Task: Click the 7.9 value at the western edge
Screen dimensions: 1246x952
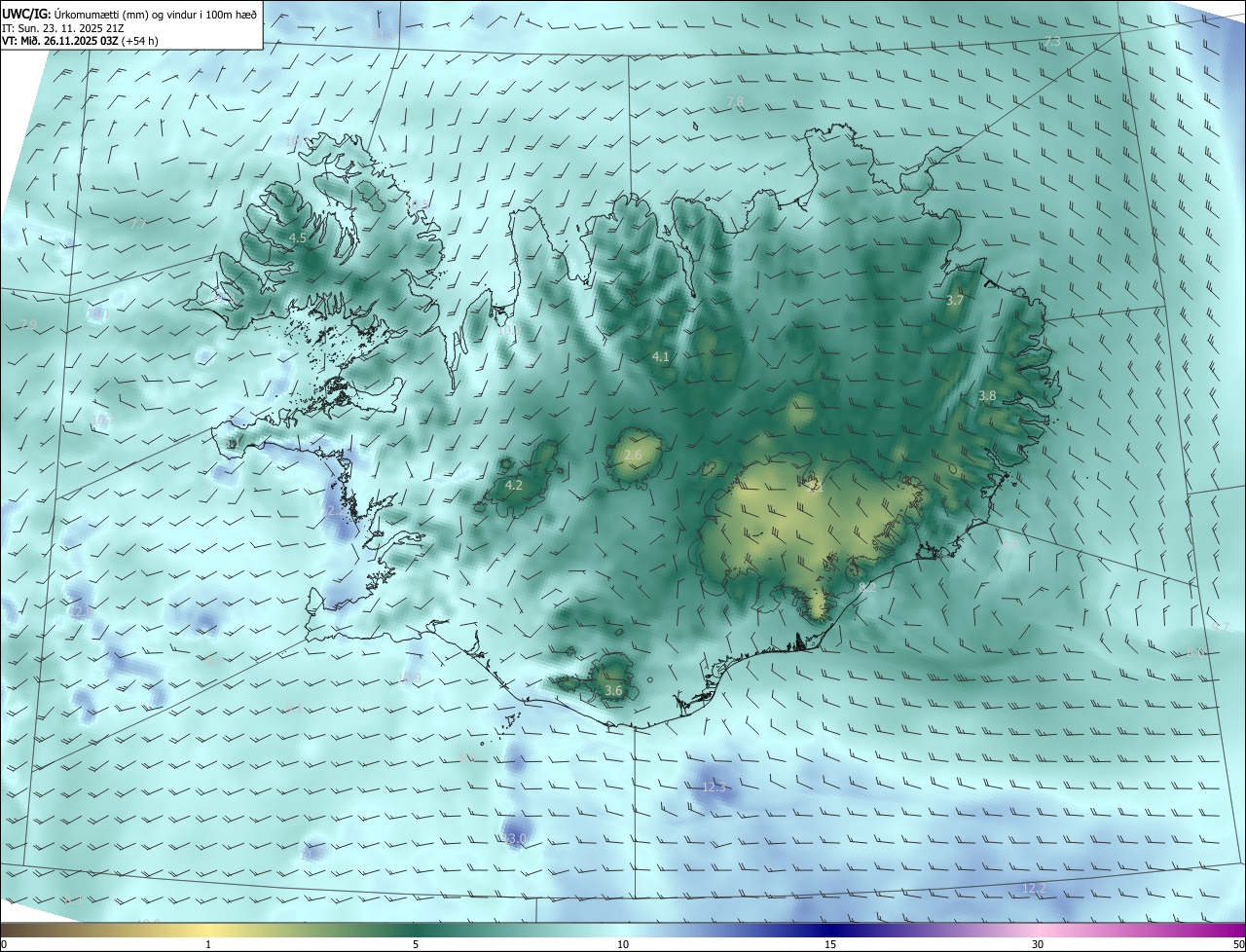Action: 28,324
